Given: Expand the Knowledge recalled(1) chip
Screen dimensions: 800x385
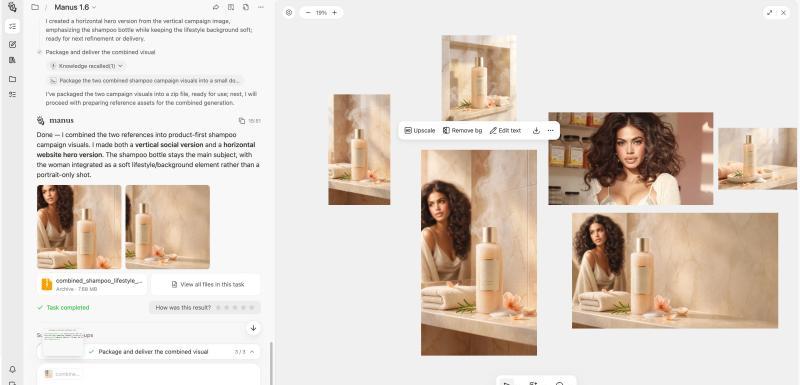Looking at the screenshot, I should coord(87,66).
